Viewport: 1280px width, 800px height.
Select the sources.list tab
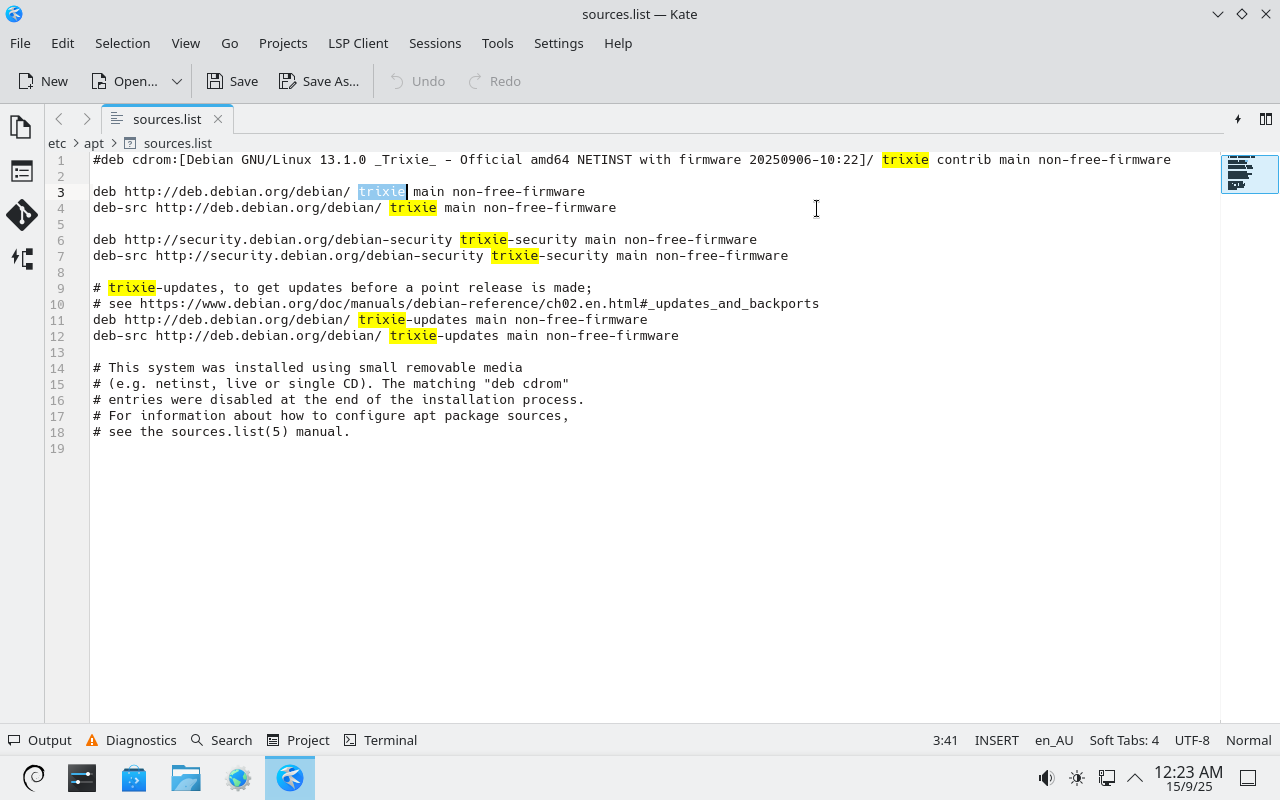coord(166,119)
